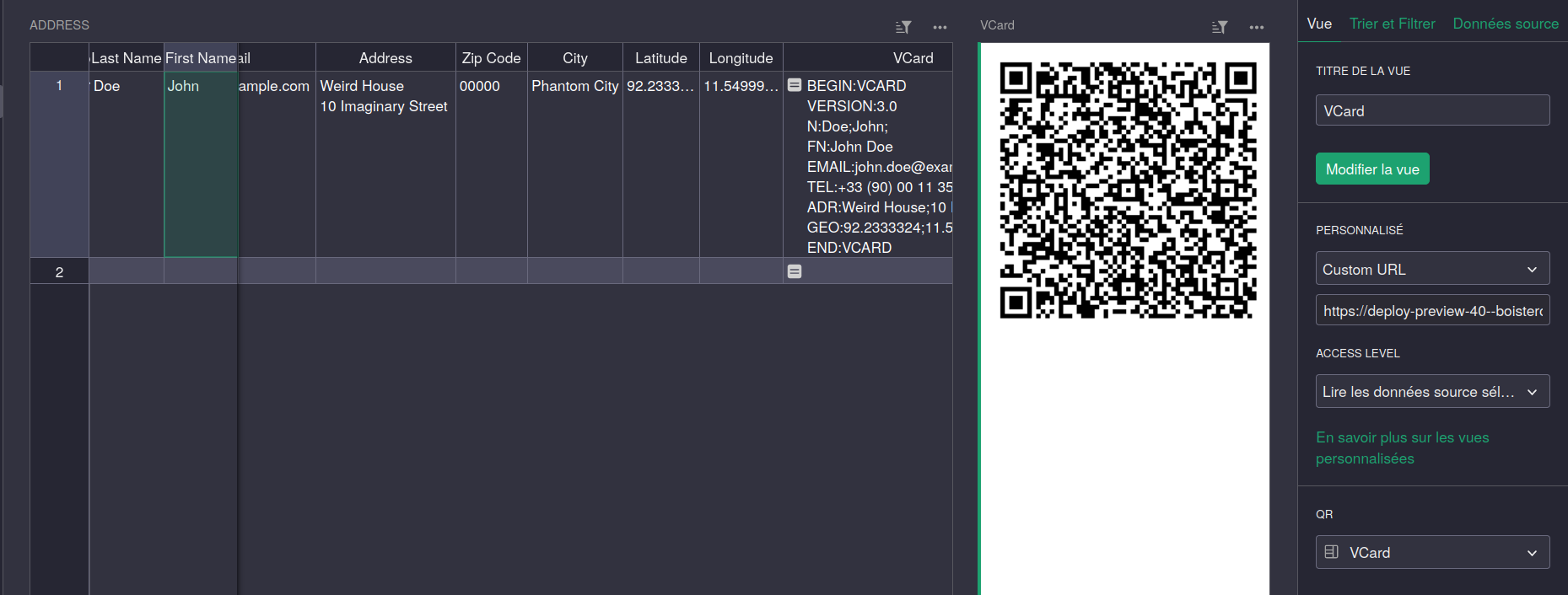Select the Zip Code column header
1568x595 pixels.
491,58
